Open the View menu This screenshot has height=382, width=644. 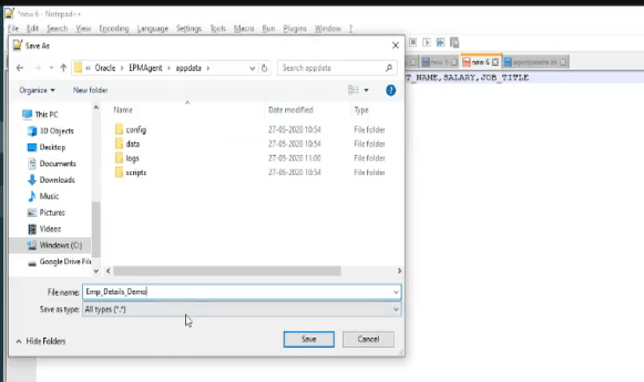pyautogui.click(x=83, y=28)
